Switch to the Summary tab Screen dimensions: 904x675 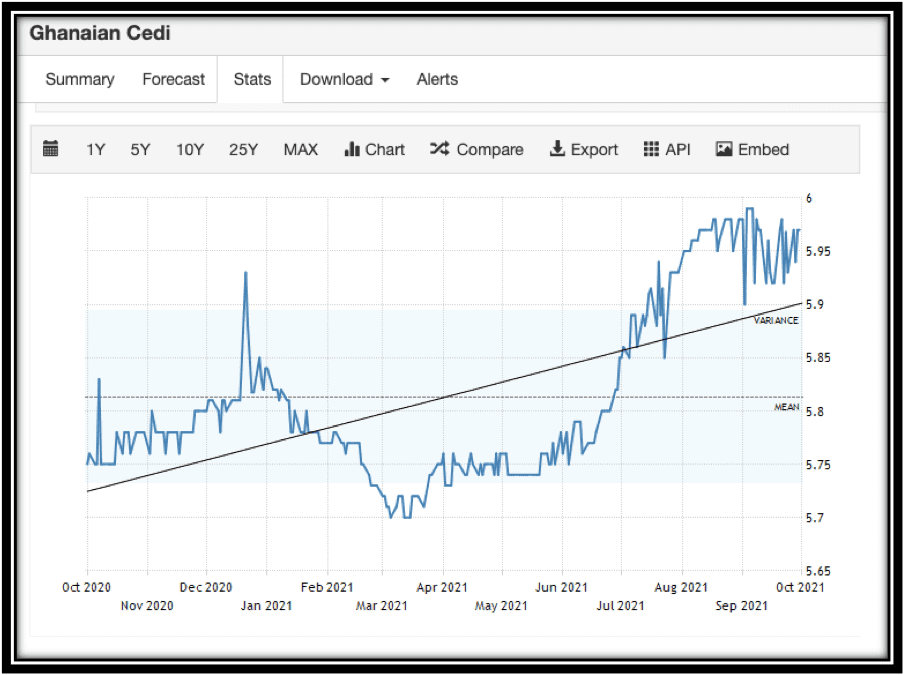[x=80, y=80]
